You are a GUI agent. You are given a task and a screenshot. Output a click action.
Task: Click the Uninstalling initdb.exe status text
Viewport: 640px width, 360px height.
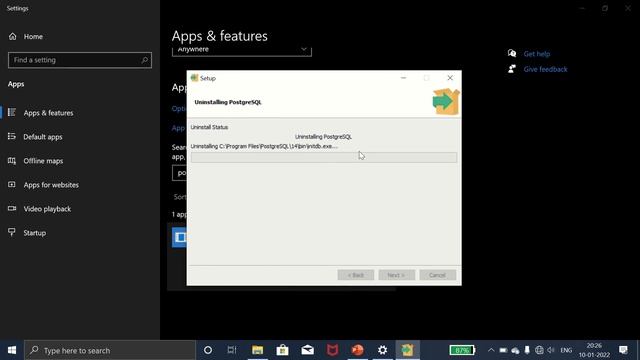[264, 146]
